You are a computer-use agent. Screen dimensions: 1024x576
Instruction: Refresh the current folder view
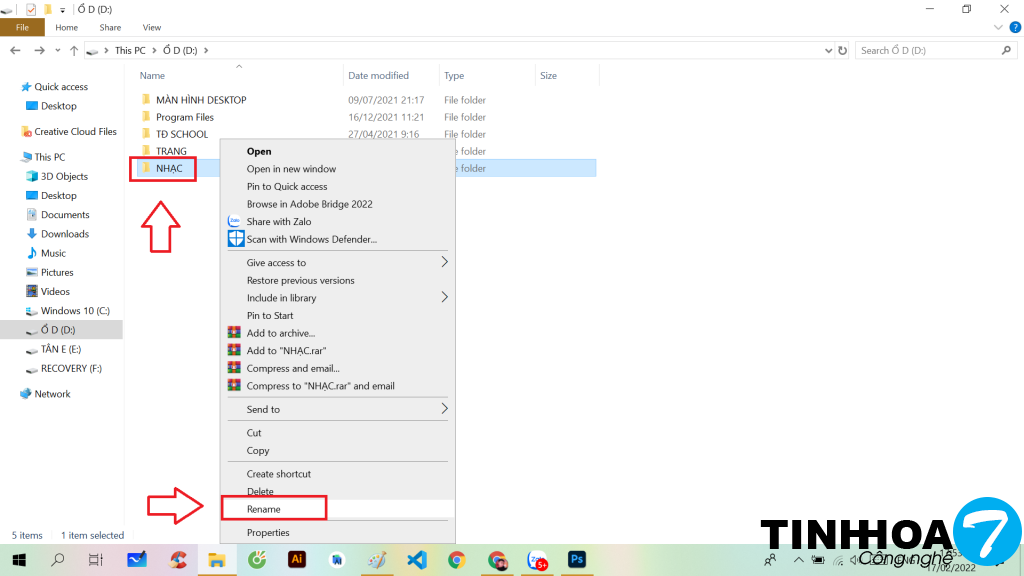pos(842,50)
